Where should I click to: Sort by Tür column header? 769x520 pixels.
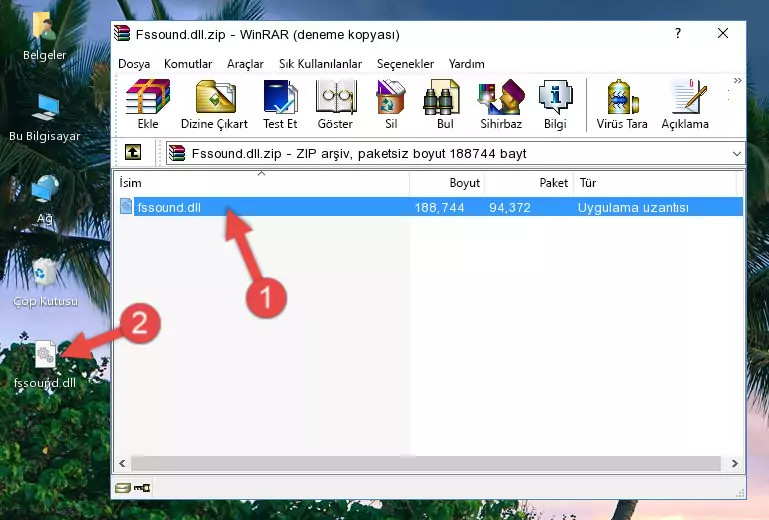click(655, 182)
